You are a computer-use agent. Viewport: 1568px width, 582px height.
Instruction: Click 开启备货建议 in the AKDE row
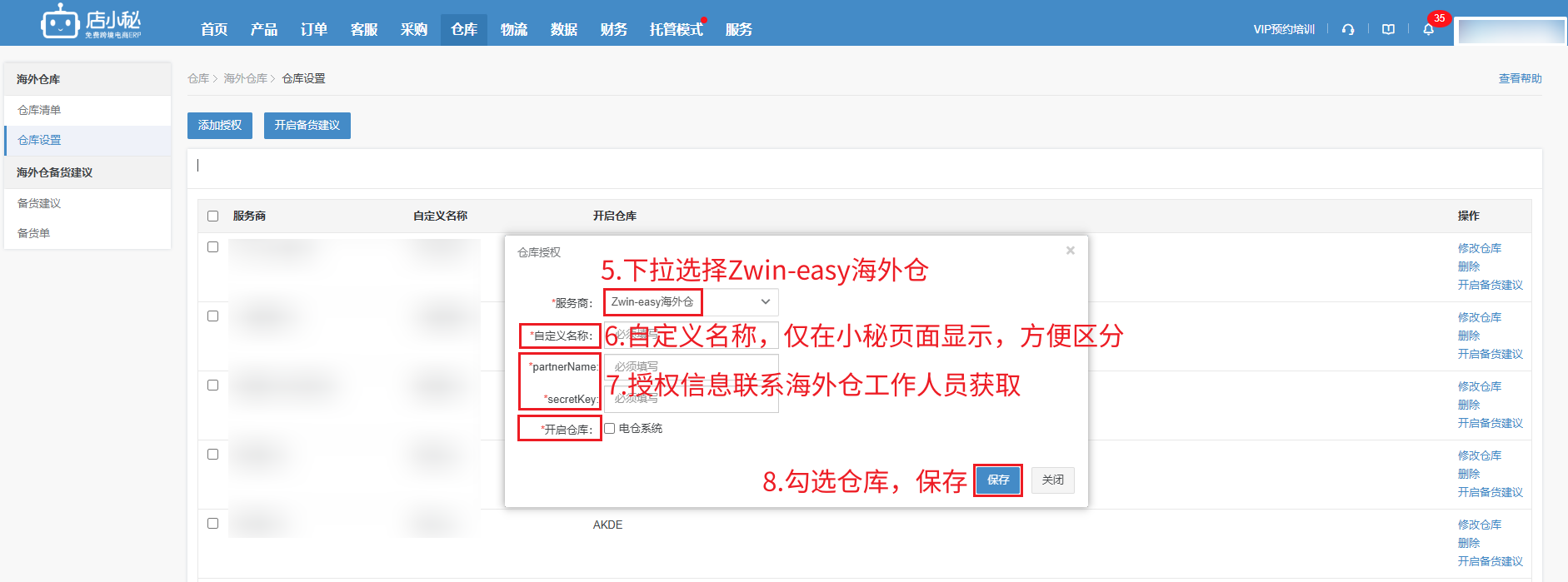click(x=1491, y=561)
